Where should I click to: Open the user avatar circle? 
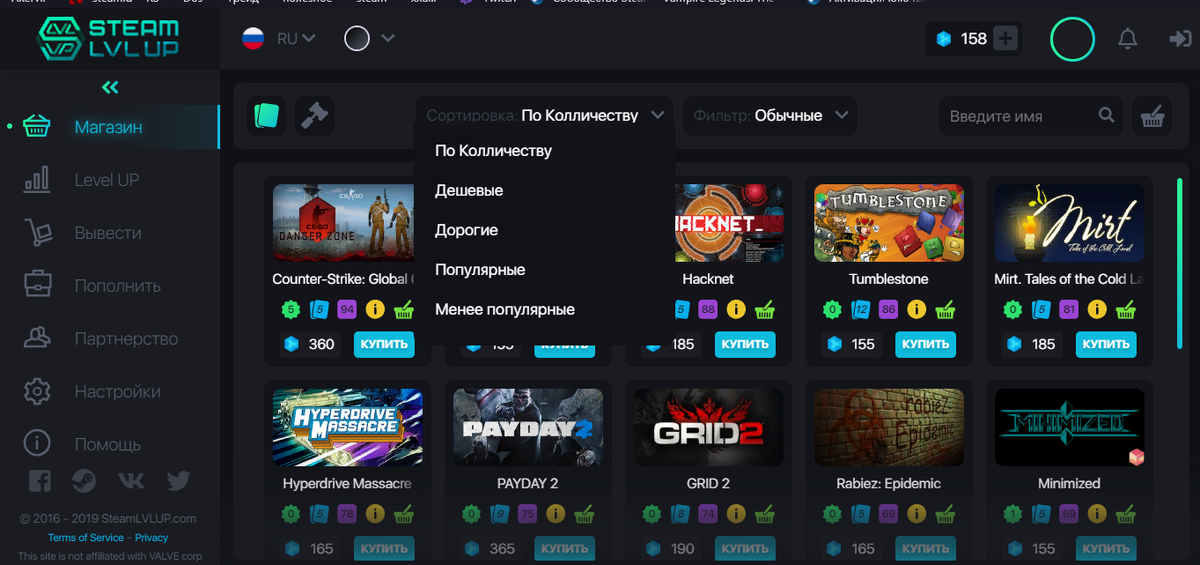click(x=1073, y=39)
